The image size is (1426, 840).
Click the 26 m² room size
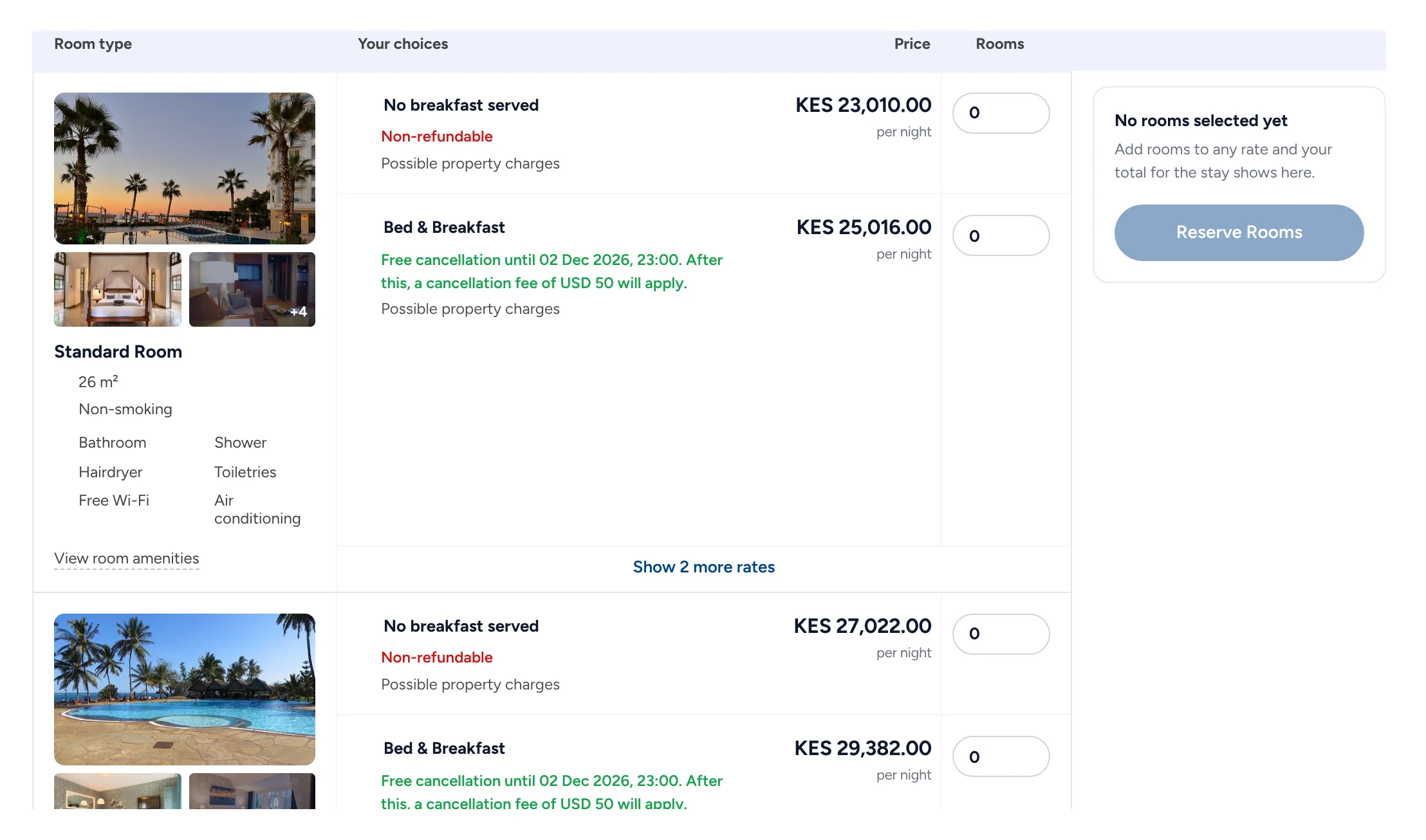(98, 381)
